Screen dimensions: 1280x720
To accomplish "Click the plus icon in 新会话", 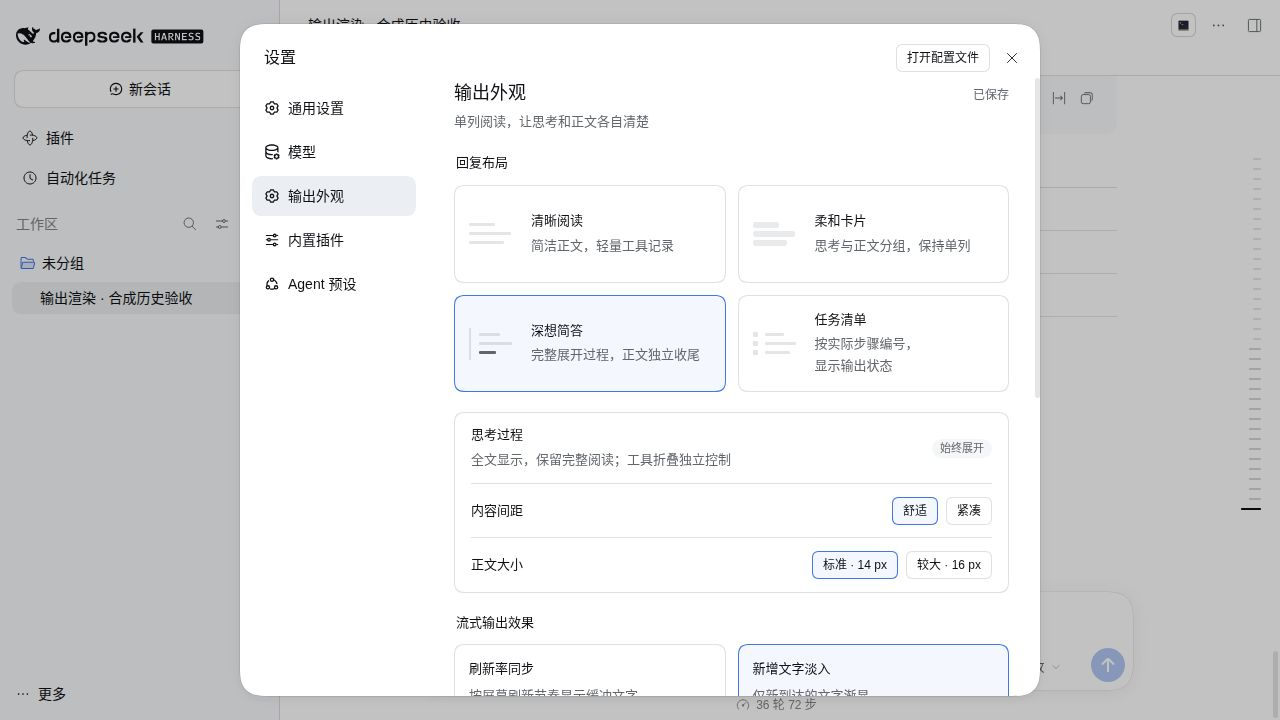I will (x=116, y=89).
